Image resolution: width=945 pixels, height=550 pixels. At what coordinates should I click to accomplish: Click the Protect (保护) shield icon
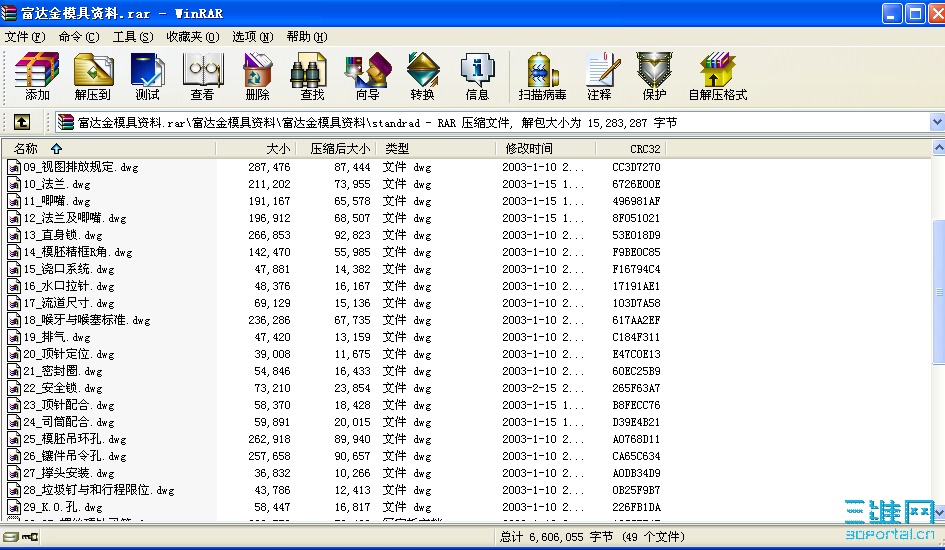pyautogui.click(x=655, y=76)
